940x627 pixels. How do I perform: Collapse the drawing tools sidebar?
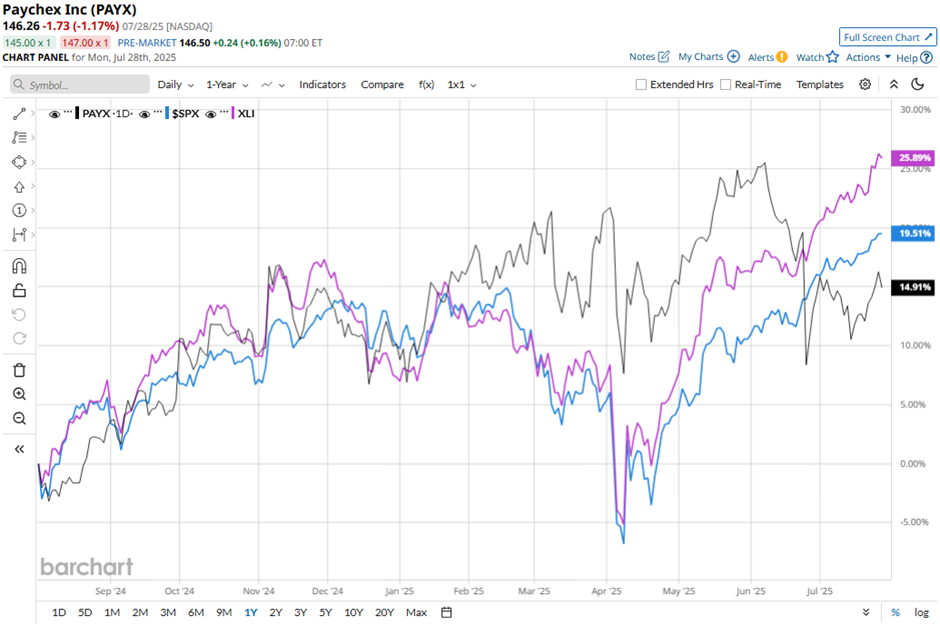[19, 449]
